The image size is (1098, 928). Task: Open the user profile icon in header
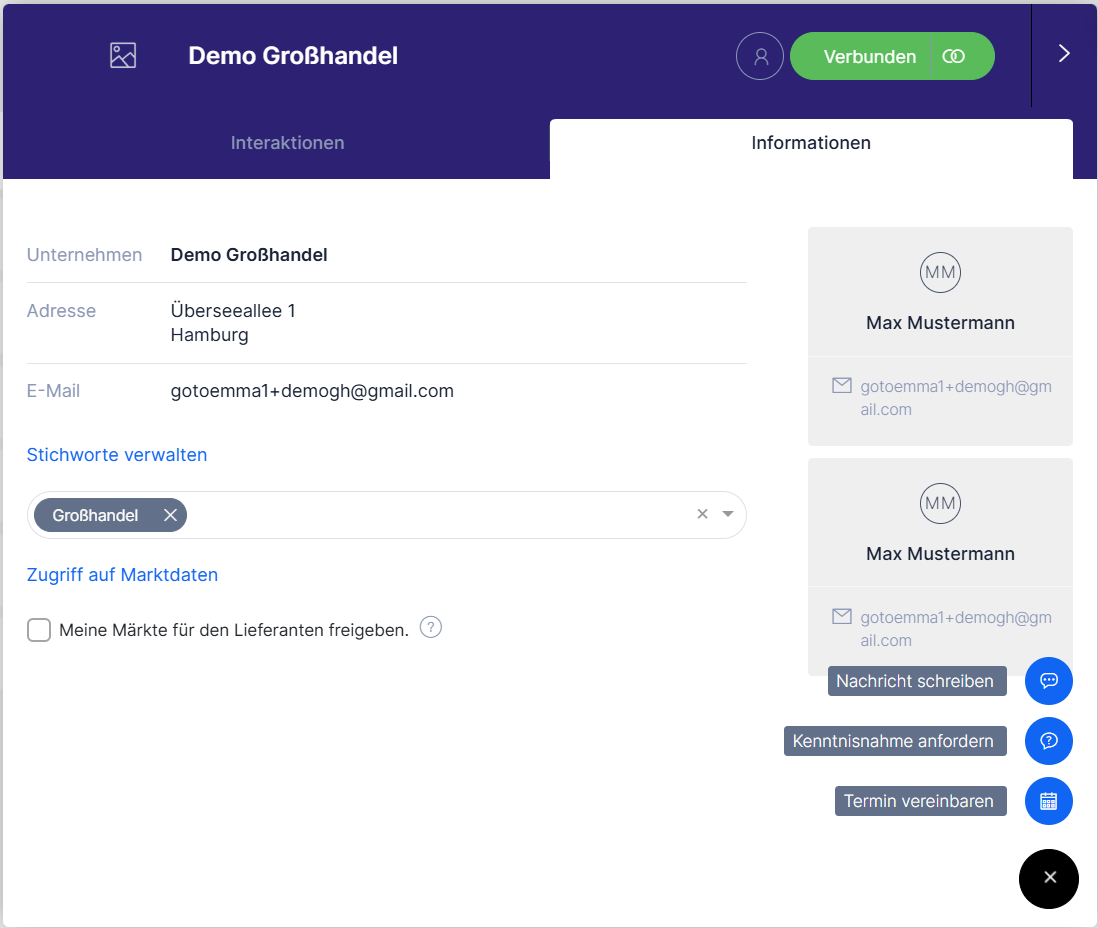click(x=760, y=56)
